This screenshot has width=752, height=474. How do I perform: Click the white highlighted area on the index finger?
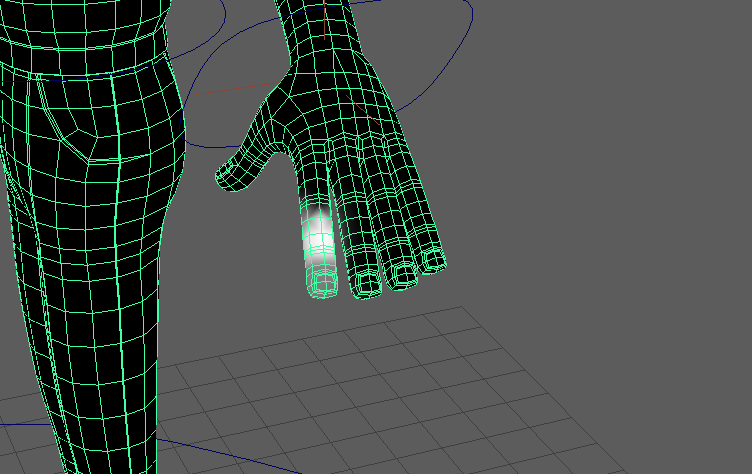(x=318, y=233)
